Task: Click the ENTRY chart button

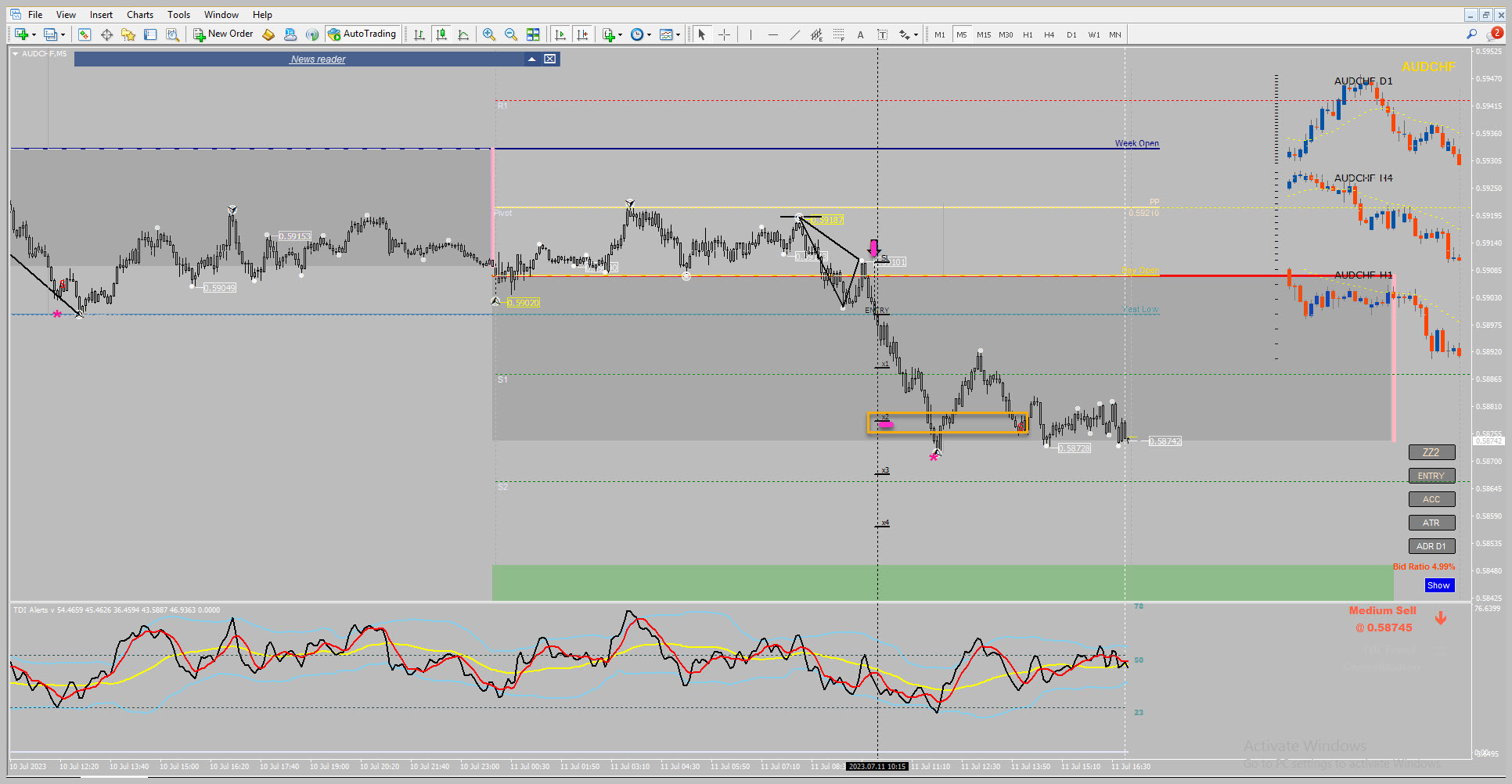Action: coord(1431,476)
